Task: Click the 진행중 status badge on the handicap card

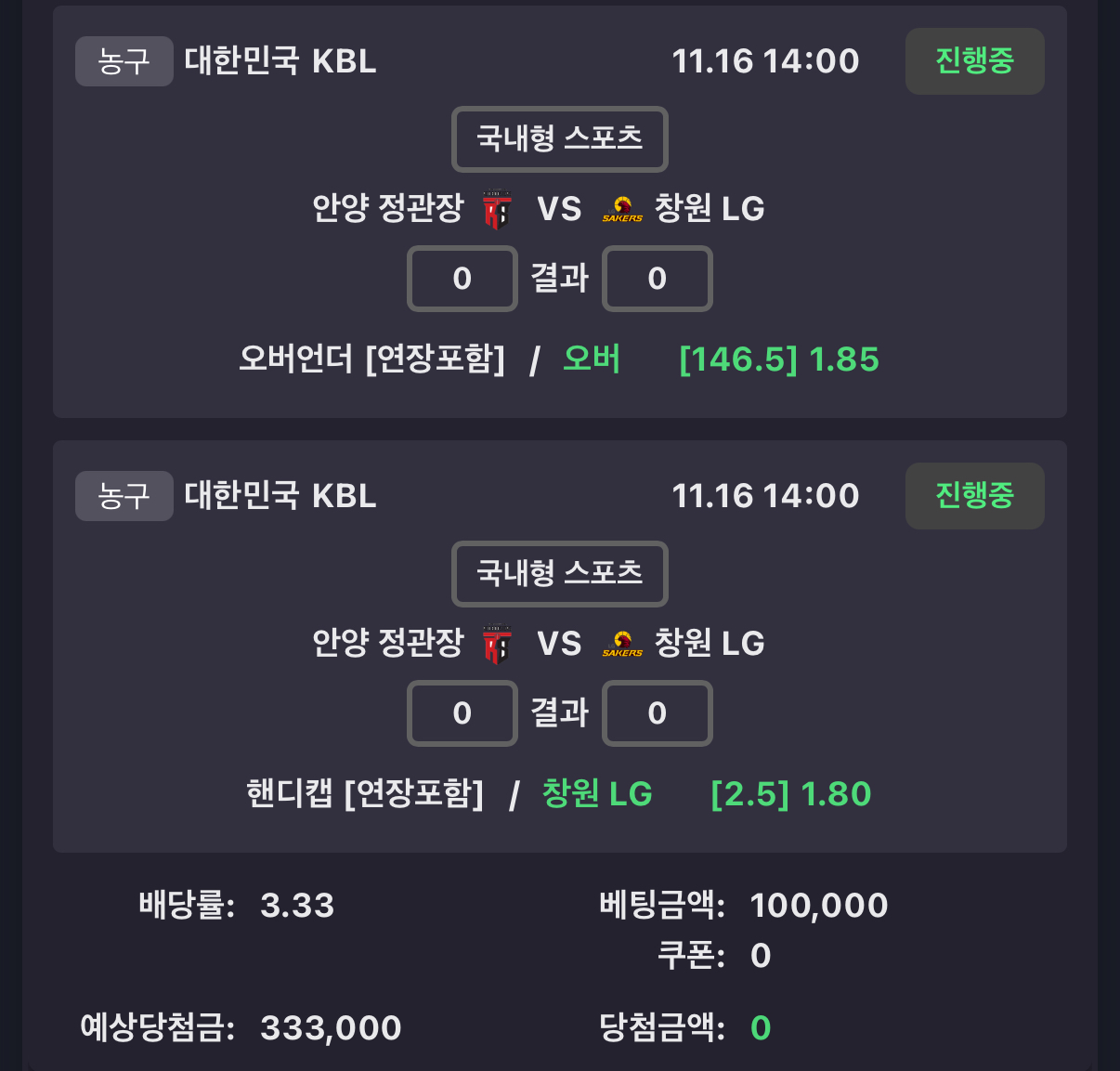Action: [974, 496]
